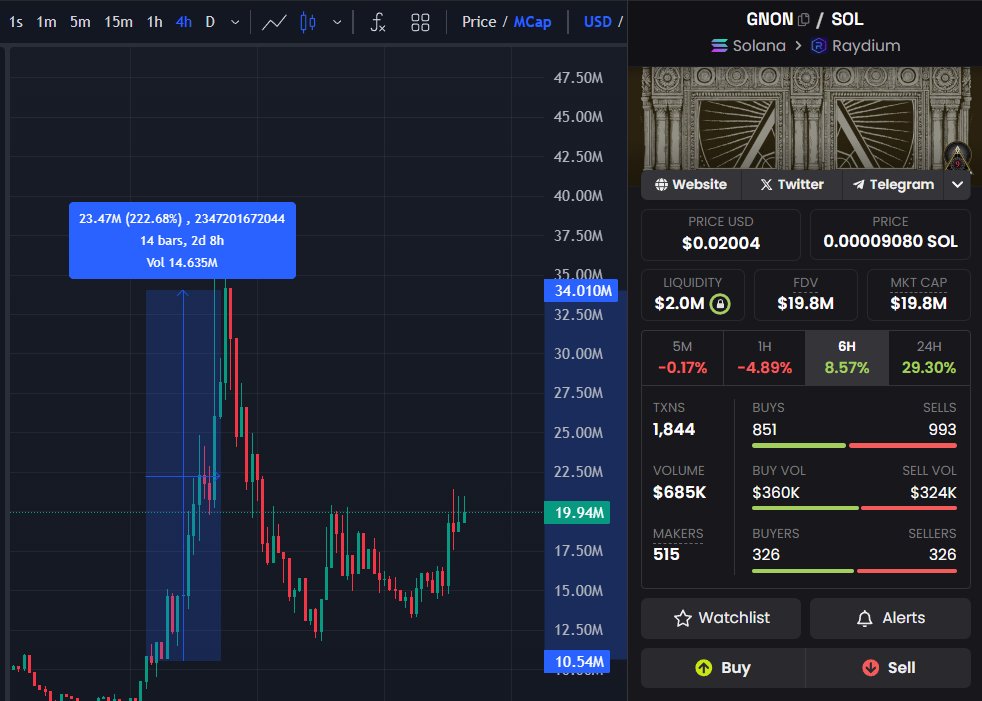Screen dimensions: 982x701
Task: Click the MAKERS label
Action: click(678, 534)
